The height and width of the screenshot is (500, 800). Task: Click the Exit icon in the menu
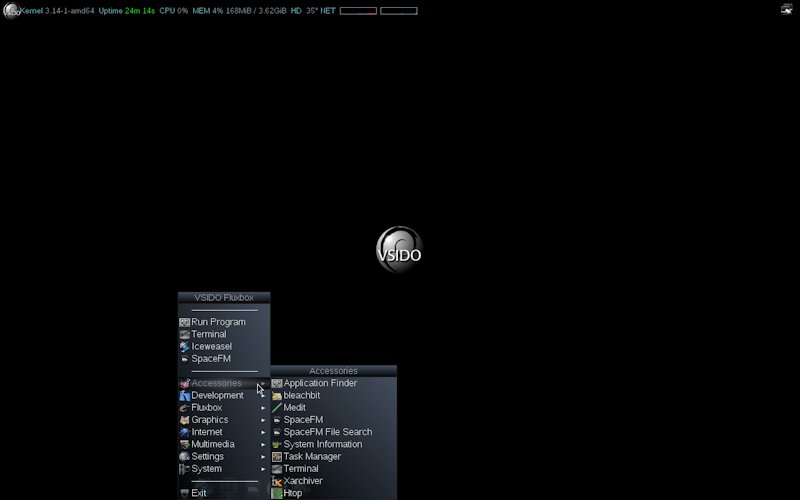(x=184, y=493)
